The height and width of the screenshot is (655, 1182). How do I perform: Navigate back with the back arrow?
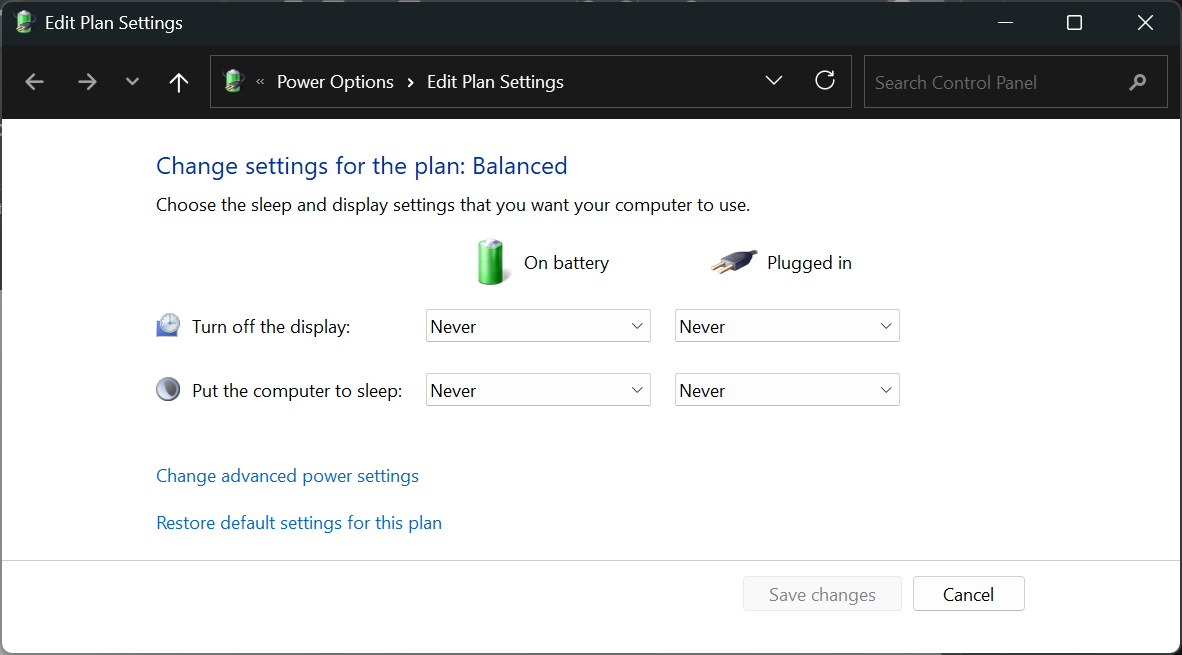[x=34, y=81]
